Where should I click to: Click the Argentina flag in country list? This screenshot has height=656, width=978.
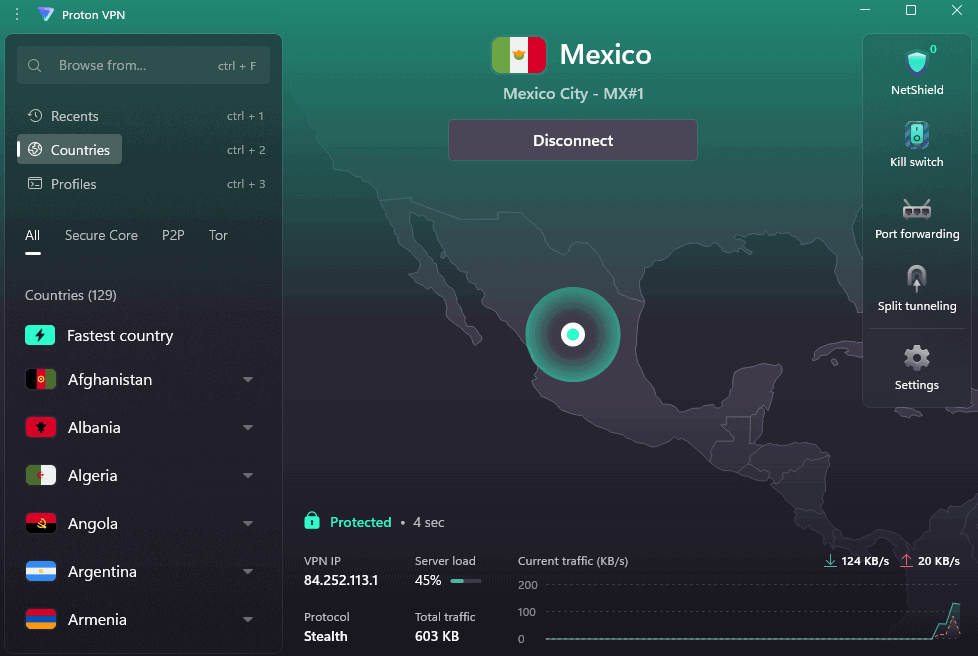point(40,572)
